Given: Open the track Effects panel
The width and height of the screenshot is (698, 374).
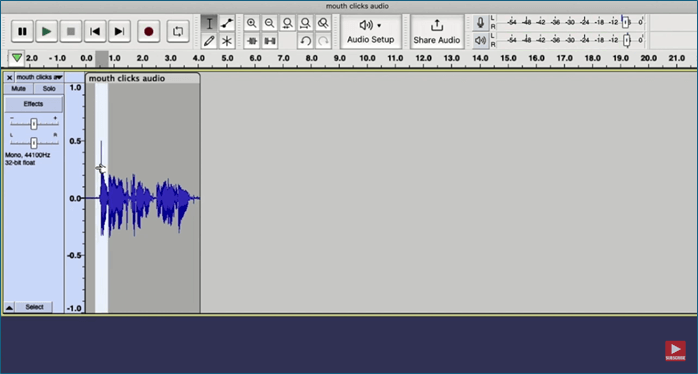Looking at the screenshot, I should [x=34, y=104].
